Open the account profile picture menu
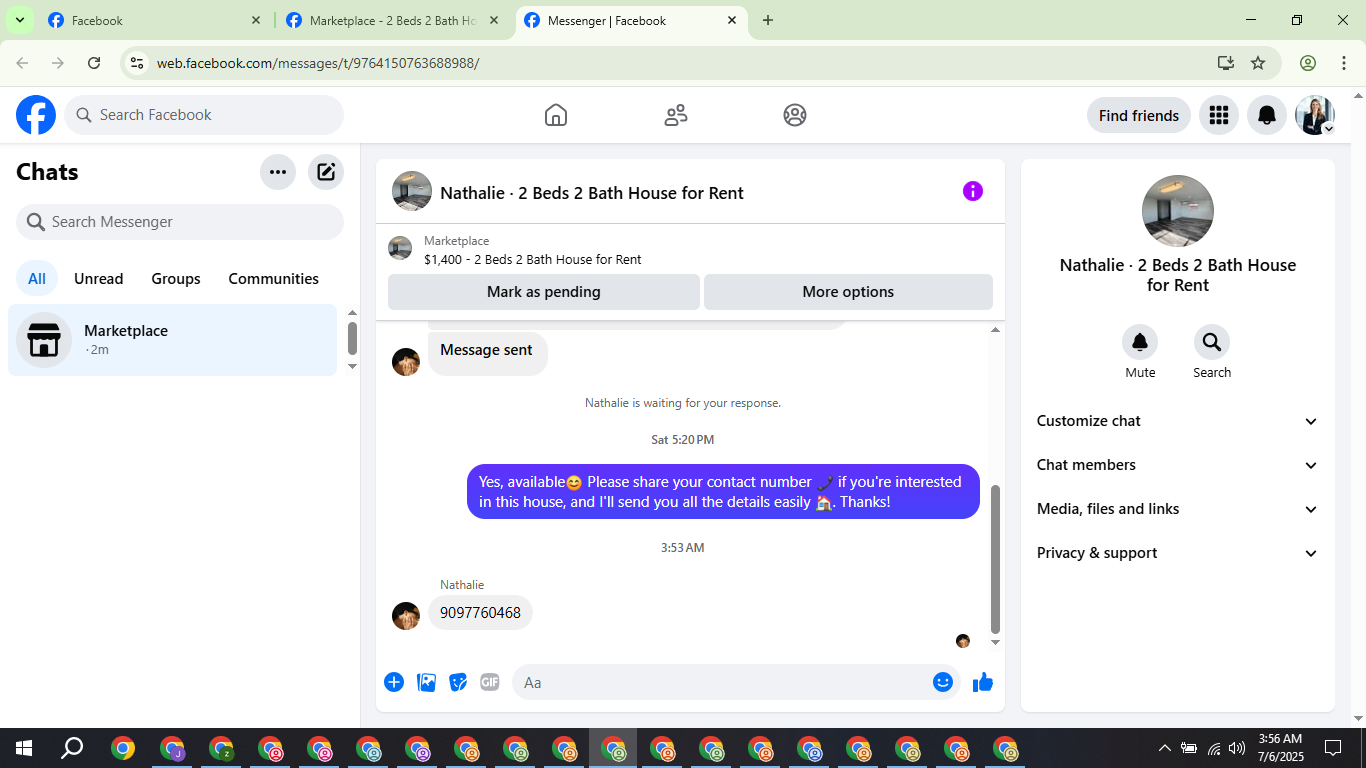This screenshot has height=768, width=1366. point(1315,115)
